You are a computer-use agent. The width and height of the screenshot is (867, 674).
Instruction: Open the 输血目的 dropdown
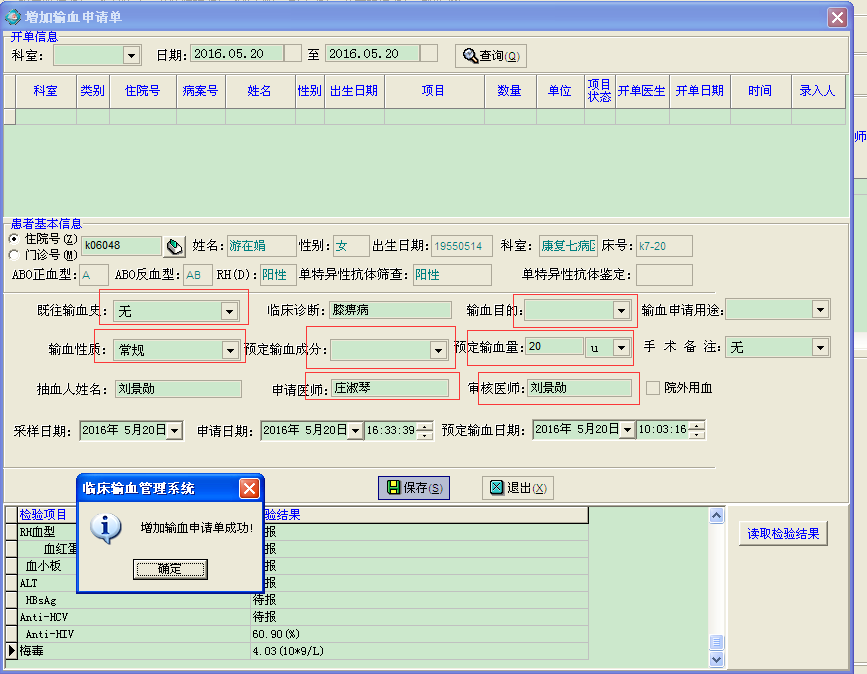tap(621, 310)
